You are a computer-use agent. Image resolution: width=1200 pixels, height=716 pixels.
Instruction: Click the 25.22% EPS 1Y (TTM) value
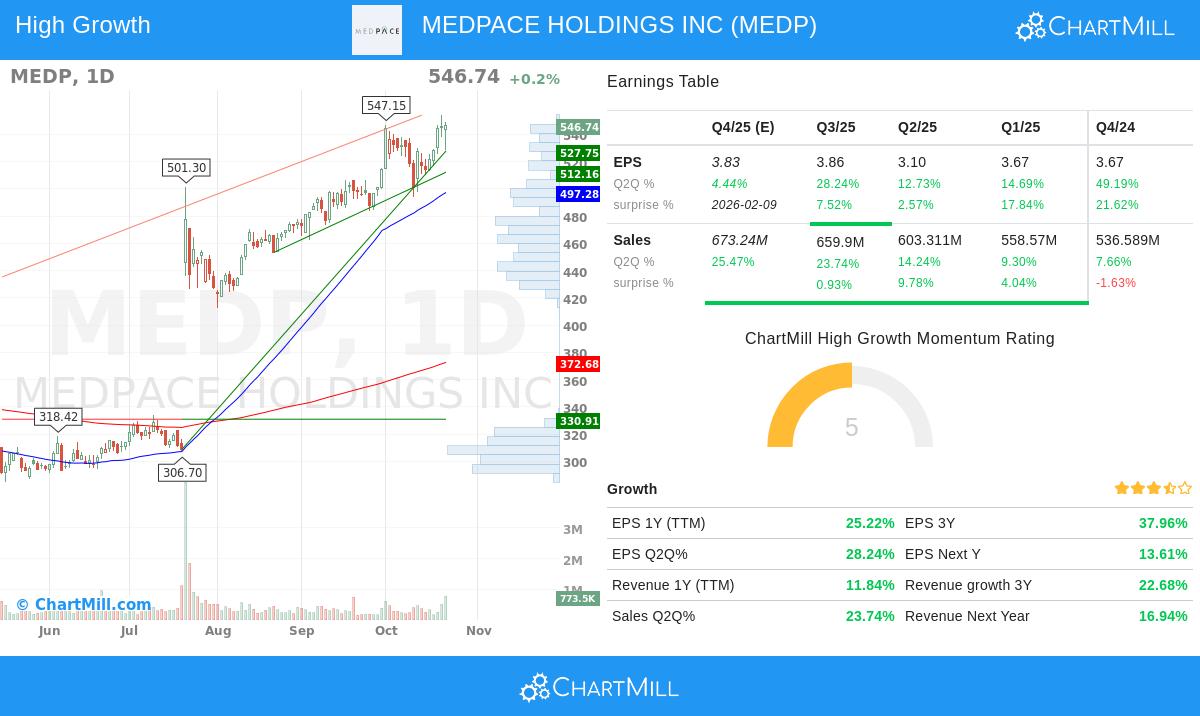(870, 523)
